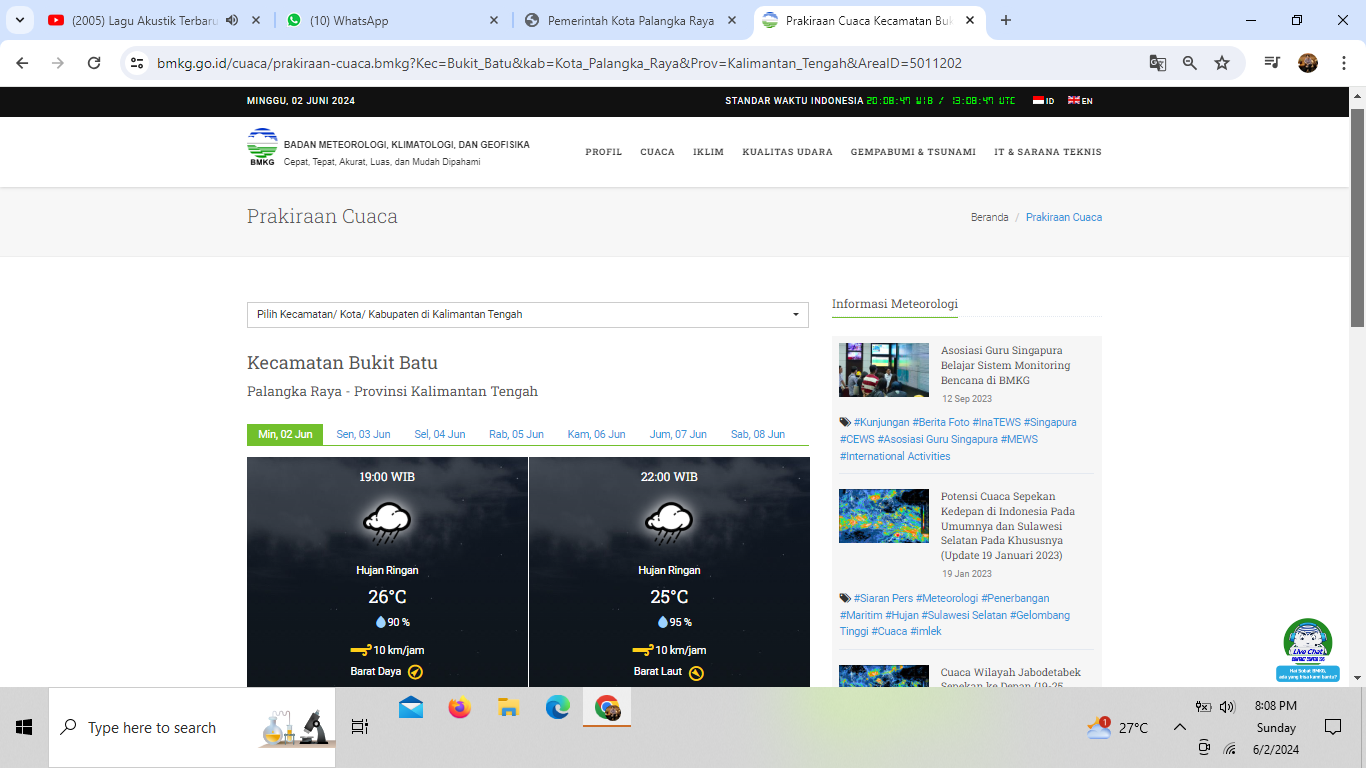Viewport: 1366px width, 768px height.
Task: Open the tab search chevron
Action: click(x=19, y=20)
